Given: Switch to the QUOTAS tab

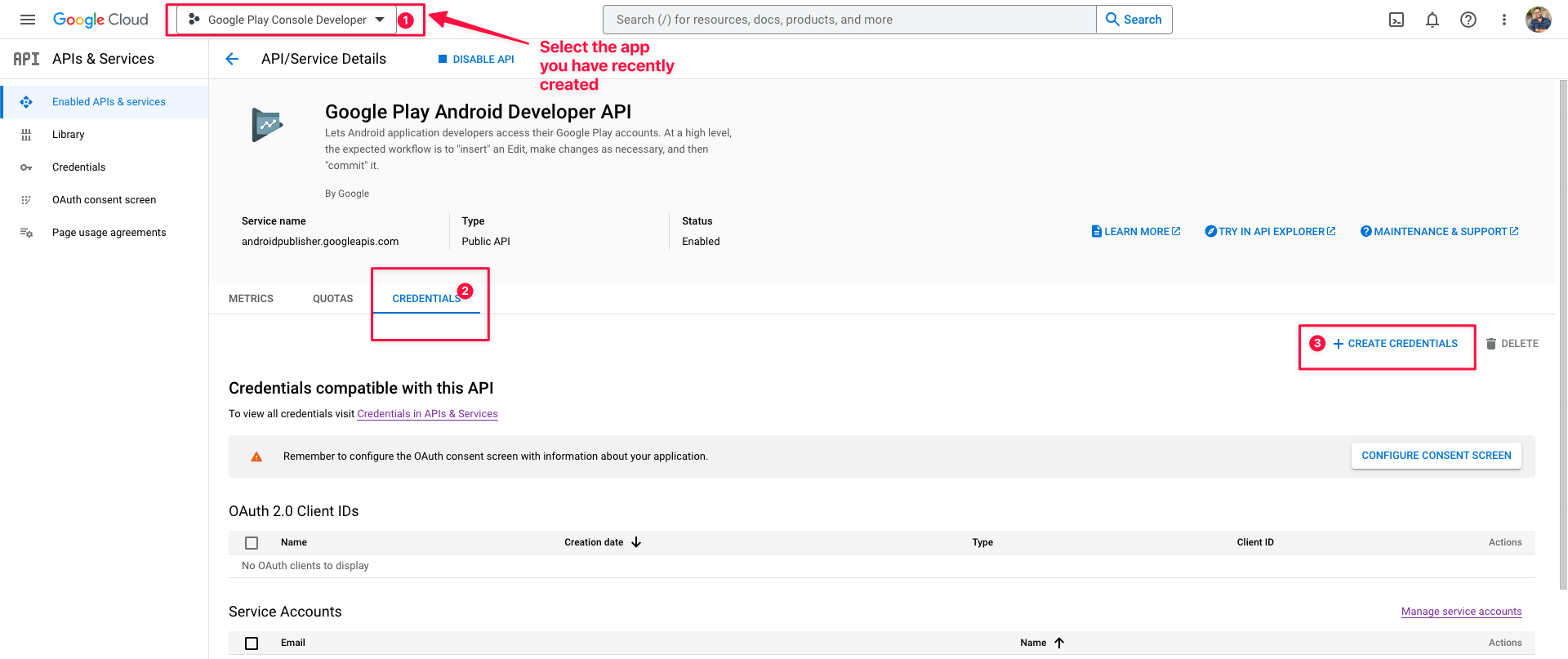Looking at the screenshot, I should 332,299.
